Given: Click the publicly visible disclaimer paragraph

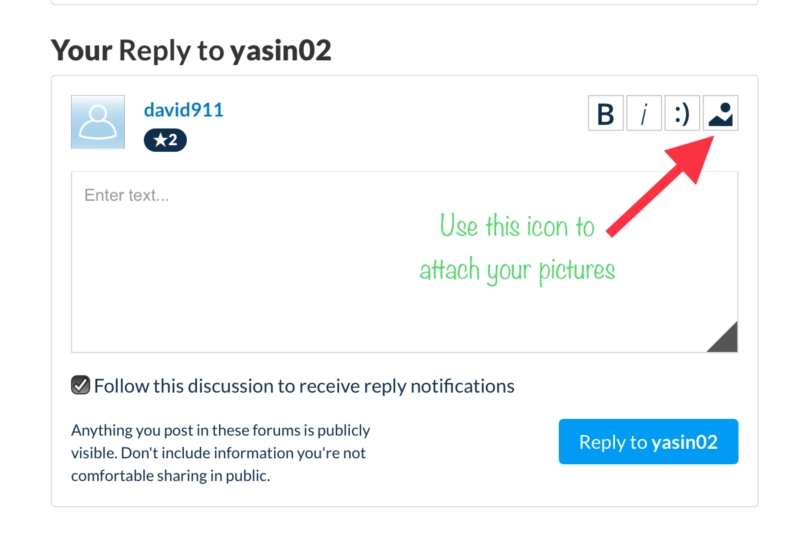Looking at the screenshot, I should (220, 453).
